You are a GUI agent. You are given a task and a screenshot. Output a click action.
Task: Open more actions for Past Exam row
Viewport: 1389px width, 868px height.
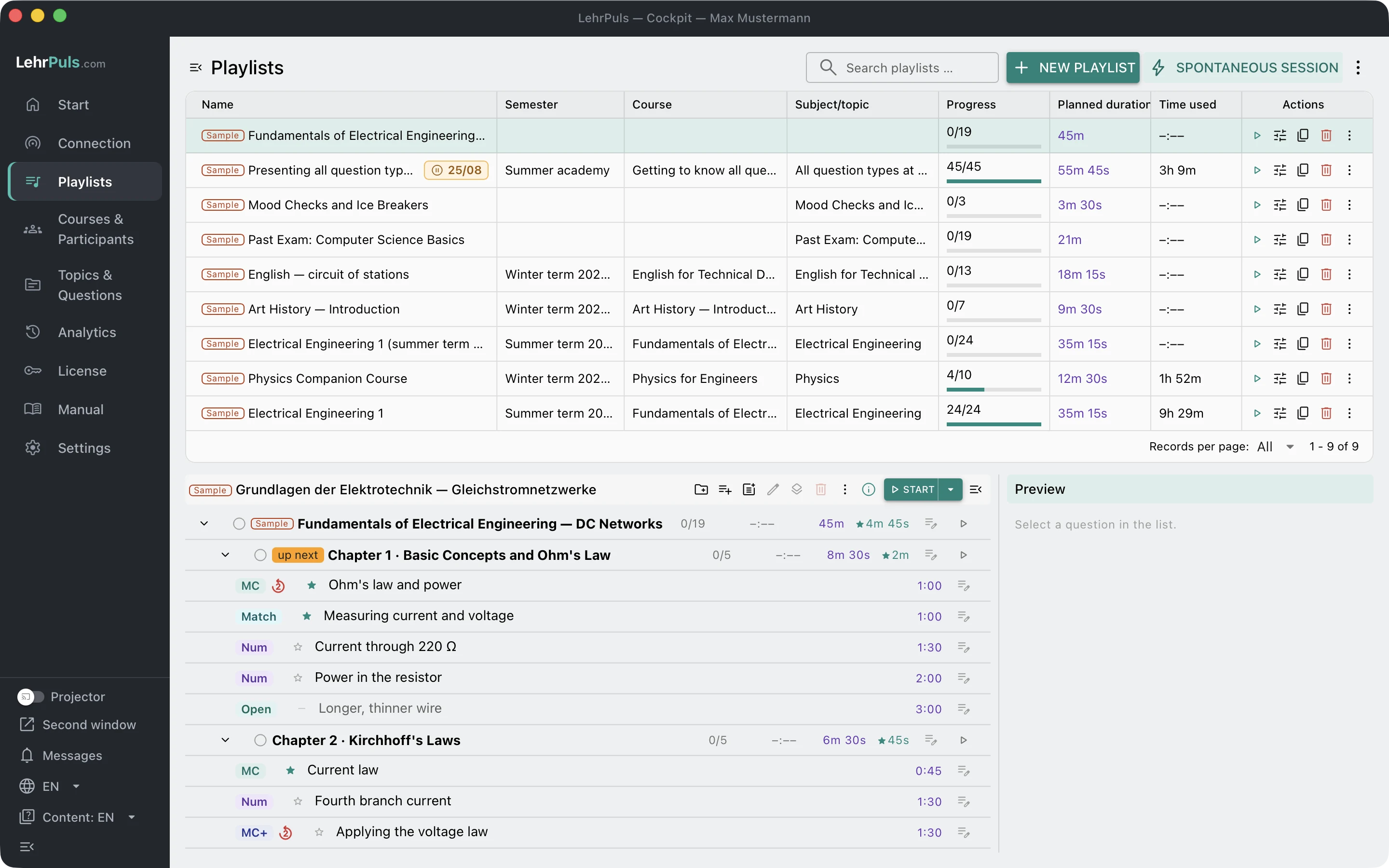tap(1349, 239)
